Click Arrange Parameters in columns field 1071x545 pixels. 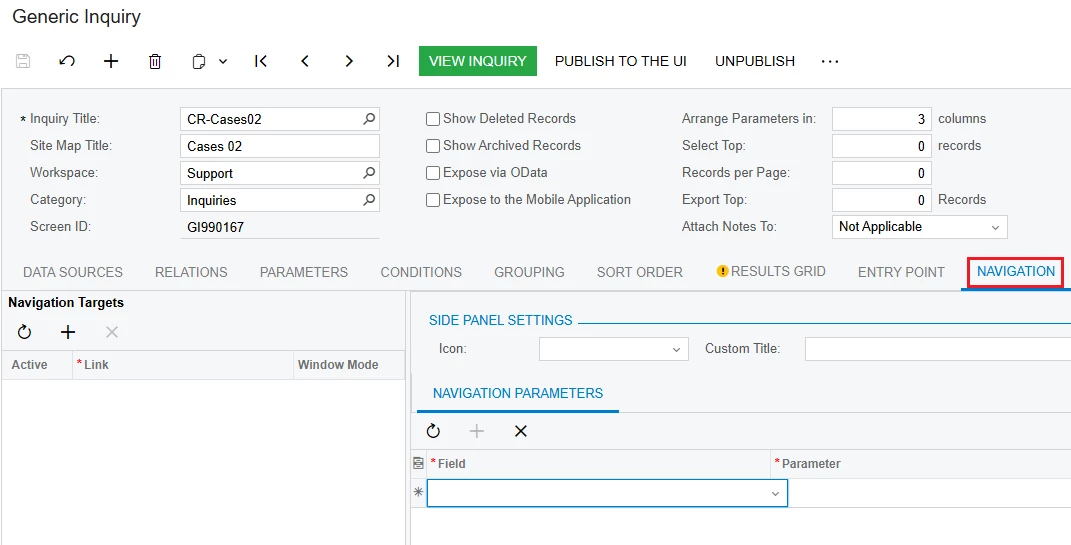click(882, 119)
